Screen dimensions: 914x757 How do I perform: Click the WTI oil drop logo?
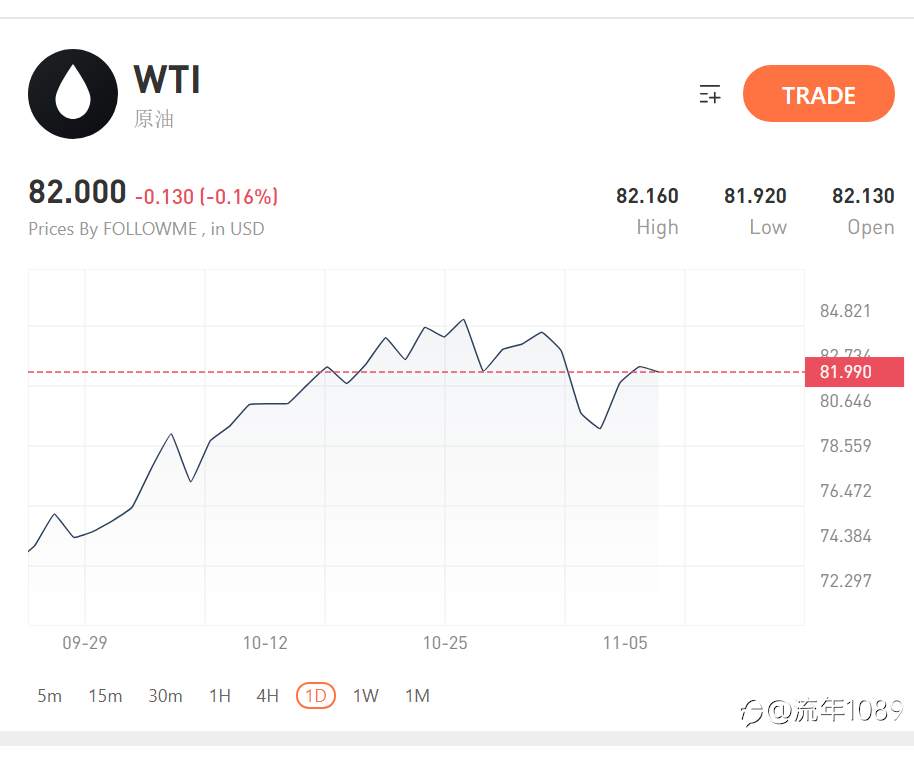point(73,94)
